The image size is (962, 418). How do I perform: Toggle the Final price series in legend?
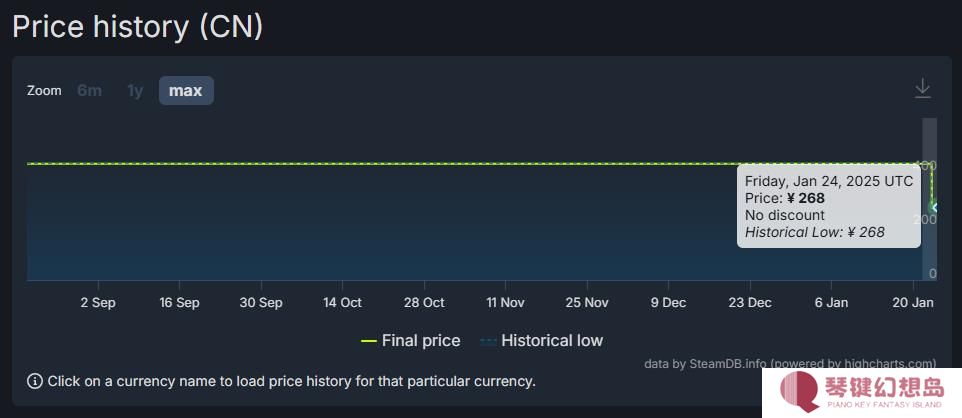tap(410, 341)
